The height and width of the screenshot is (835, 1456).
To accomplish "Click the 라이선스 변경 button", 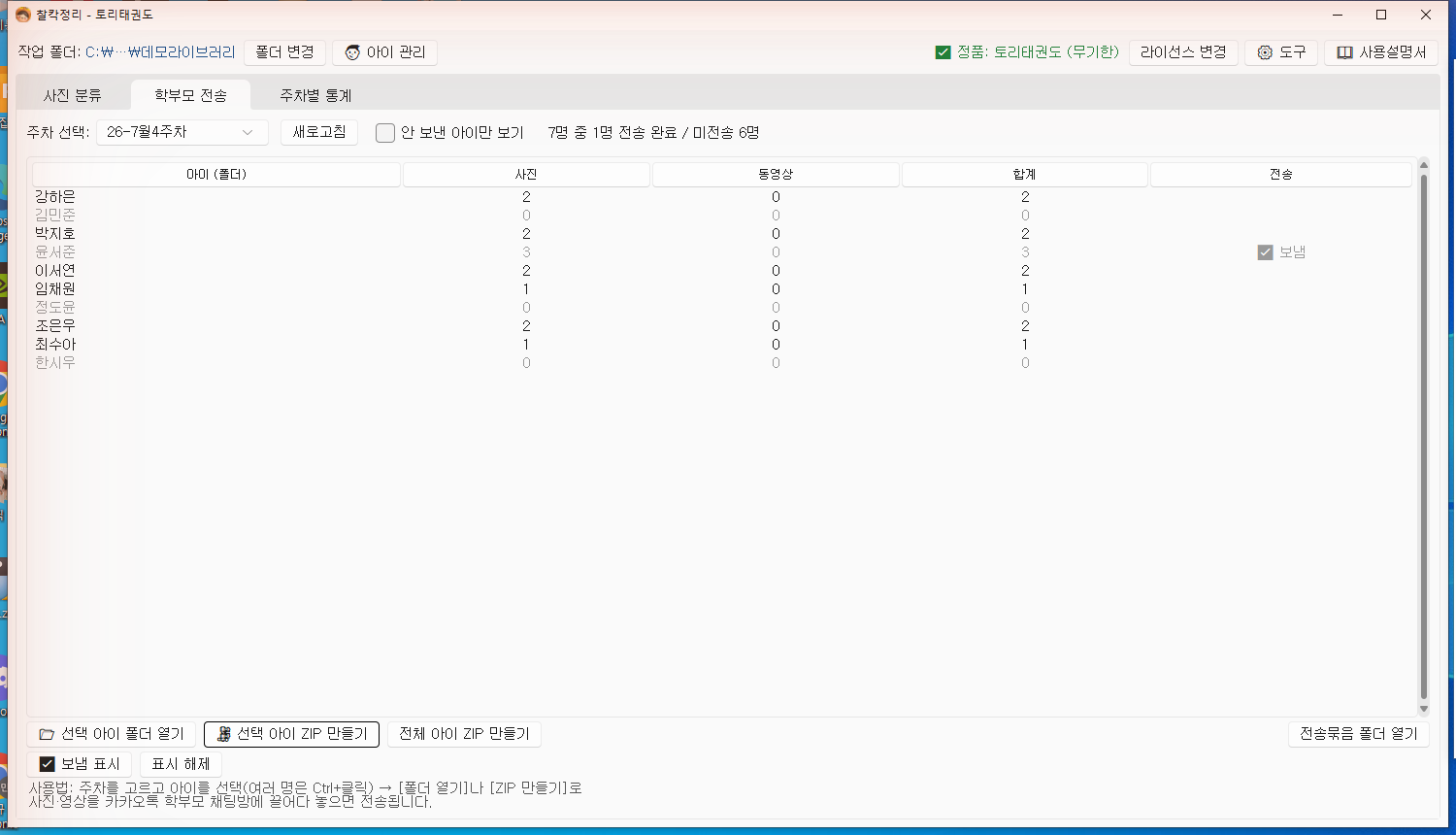I will click(1183, 52).
